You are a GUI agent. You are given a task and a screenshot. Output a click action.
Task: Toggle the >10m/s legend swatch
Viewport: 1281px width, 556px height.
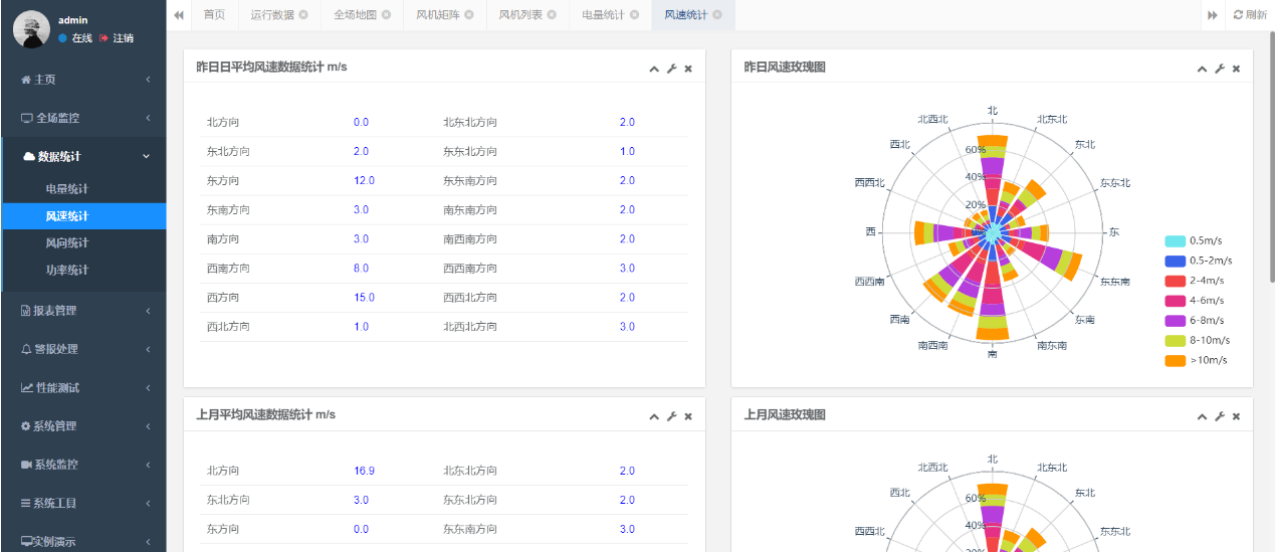(1175, 361)
